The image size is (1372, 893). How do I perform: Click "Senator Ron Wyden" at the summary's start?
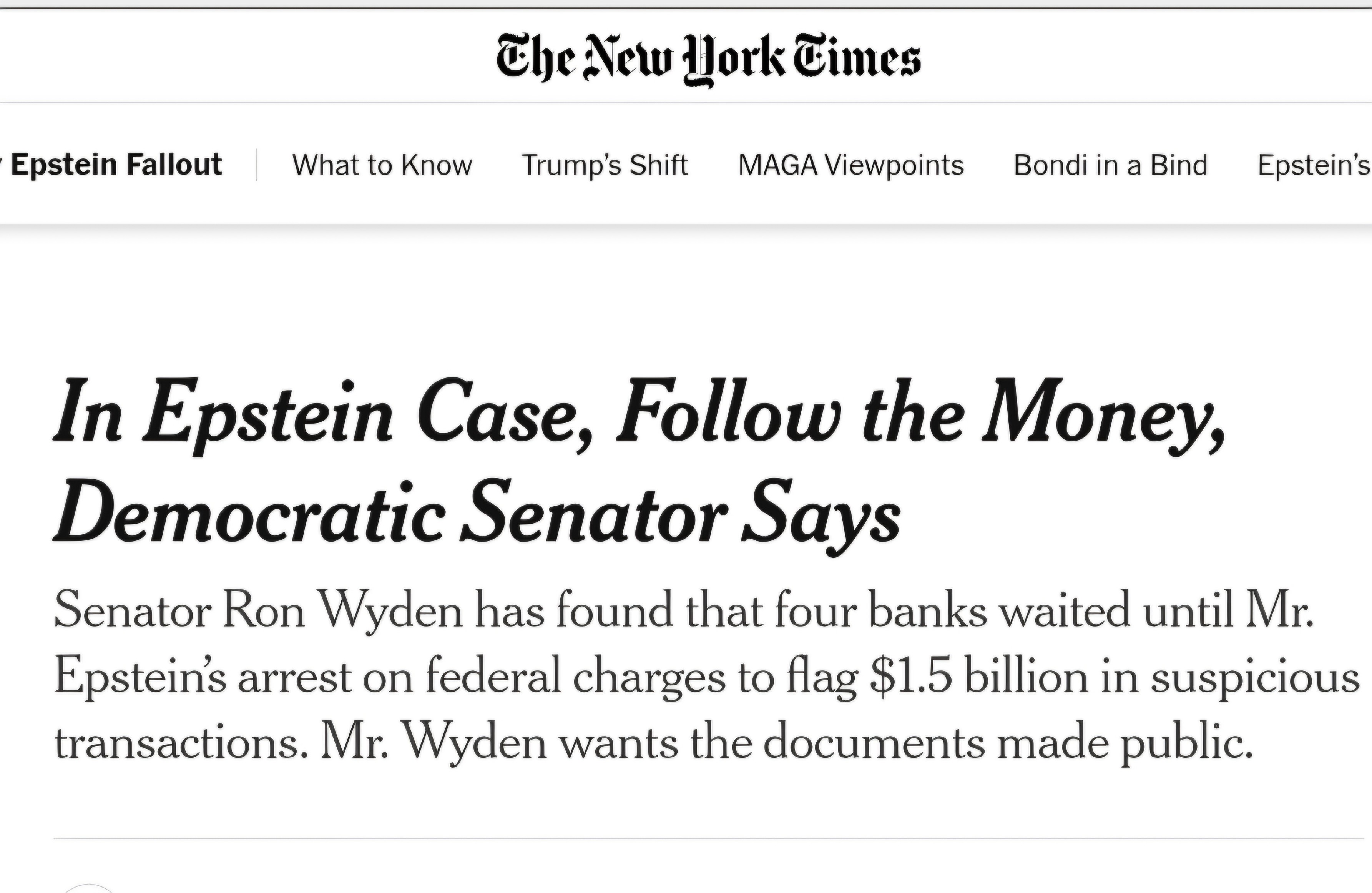(258, 610)
